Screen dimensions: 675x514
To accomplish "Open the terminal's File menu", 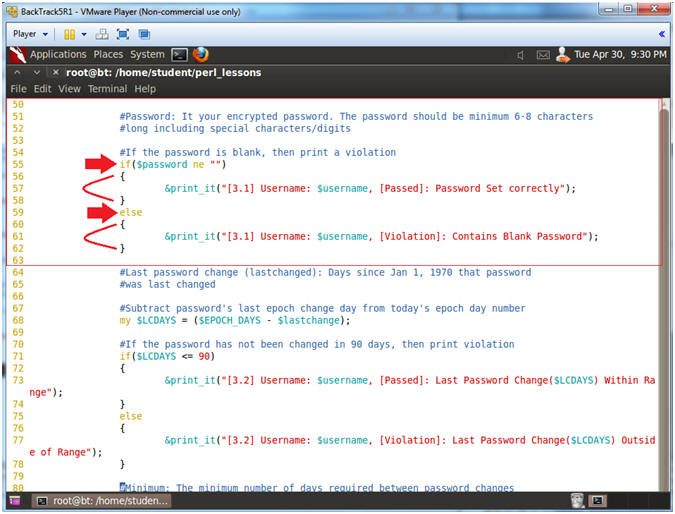I will tap(19, 89).
